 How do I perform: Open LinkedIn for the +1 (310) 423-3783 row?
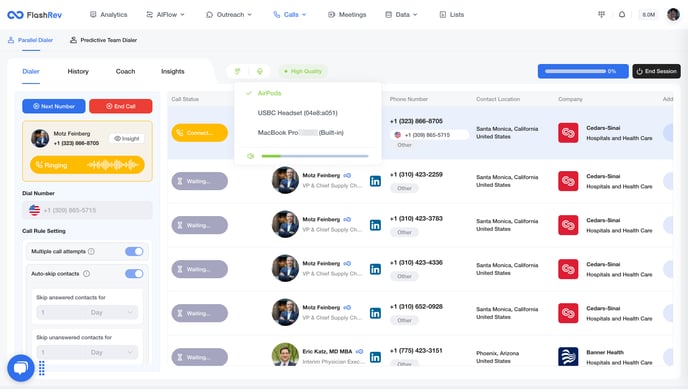[x=375, y=225]
